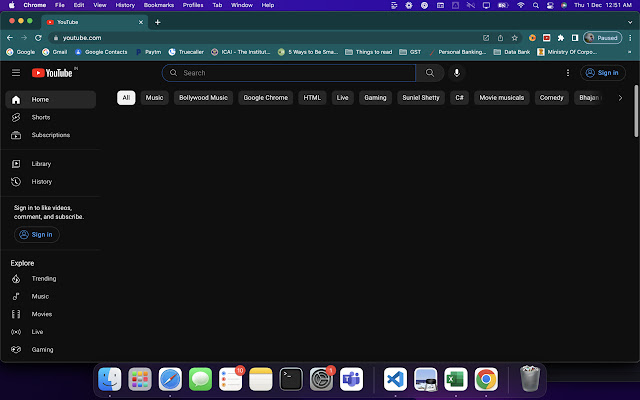Screen dimensions: 640x400
Task: Open YouTube settings three-dot menu
Action: pos(568,73)
